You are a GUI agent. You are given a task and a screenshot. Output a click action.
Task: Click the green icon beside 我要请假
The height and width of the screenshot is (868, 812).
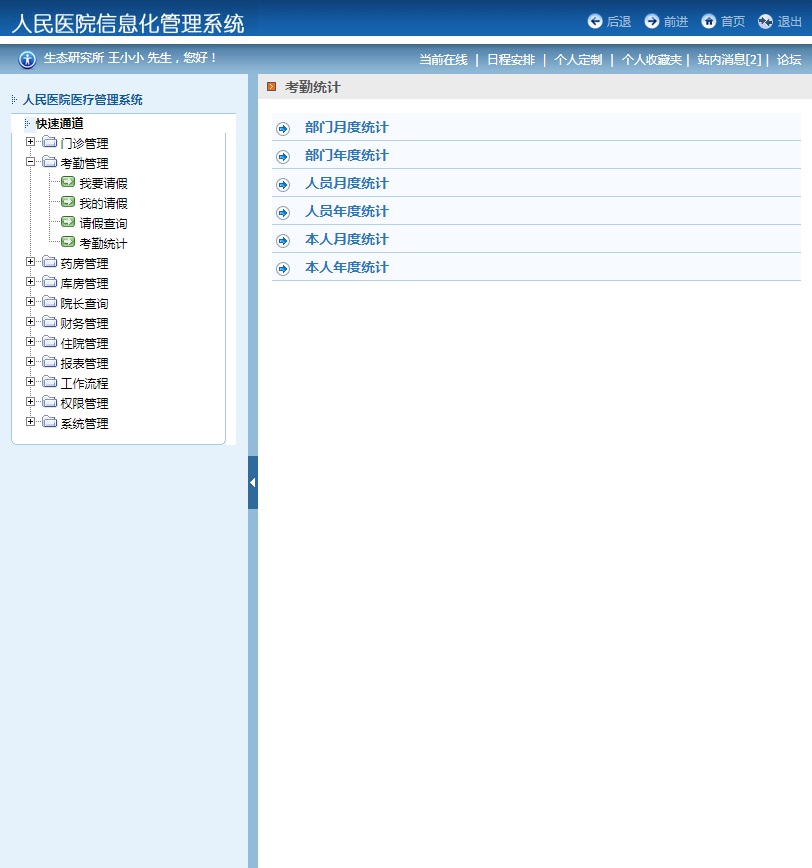[x=68, y=183]
